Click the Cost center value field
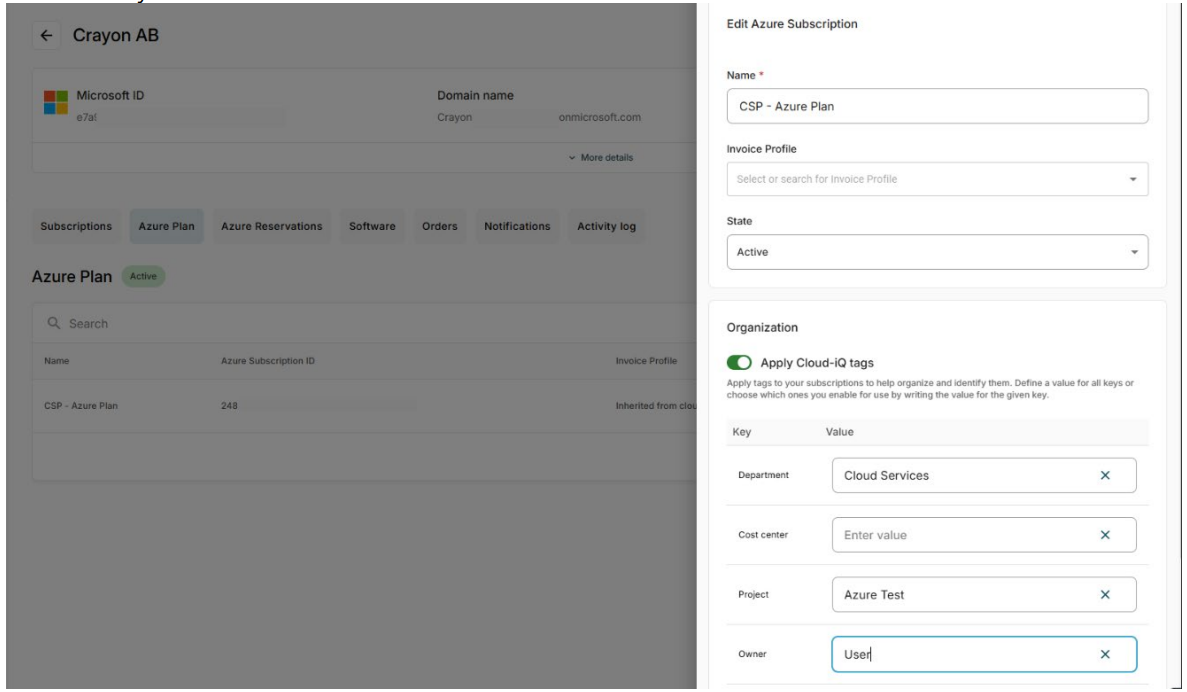This screenshot has width=1187, height=692. (983, 535)
